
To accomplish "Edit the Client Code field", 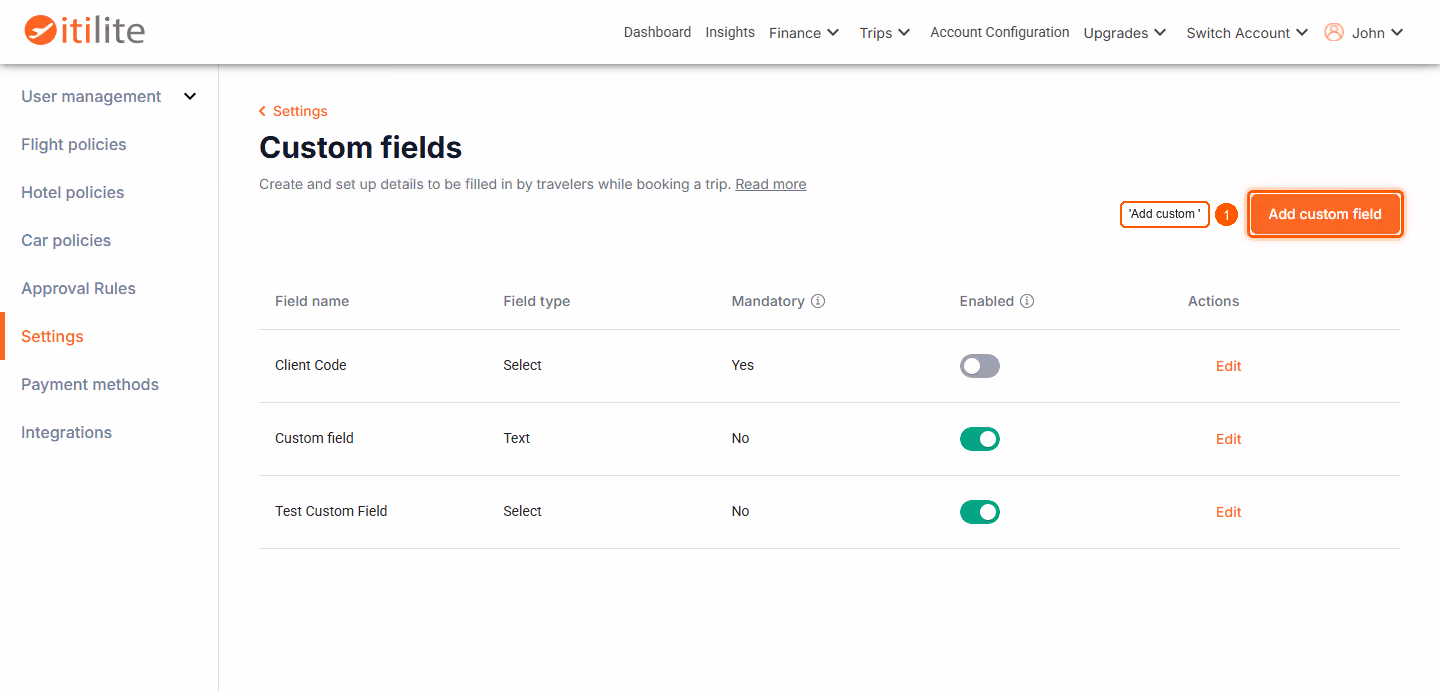I will tap(1228, 366).
